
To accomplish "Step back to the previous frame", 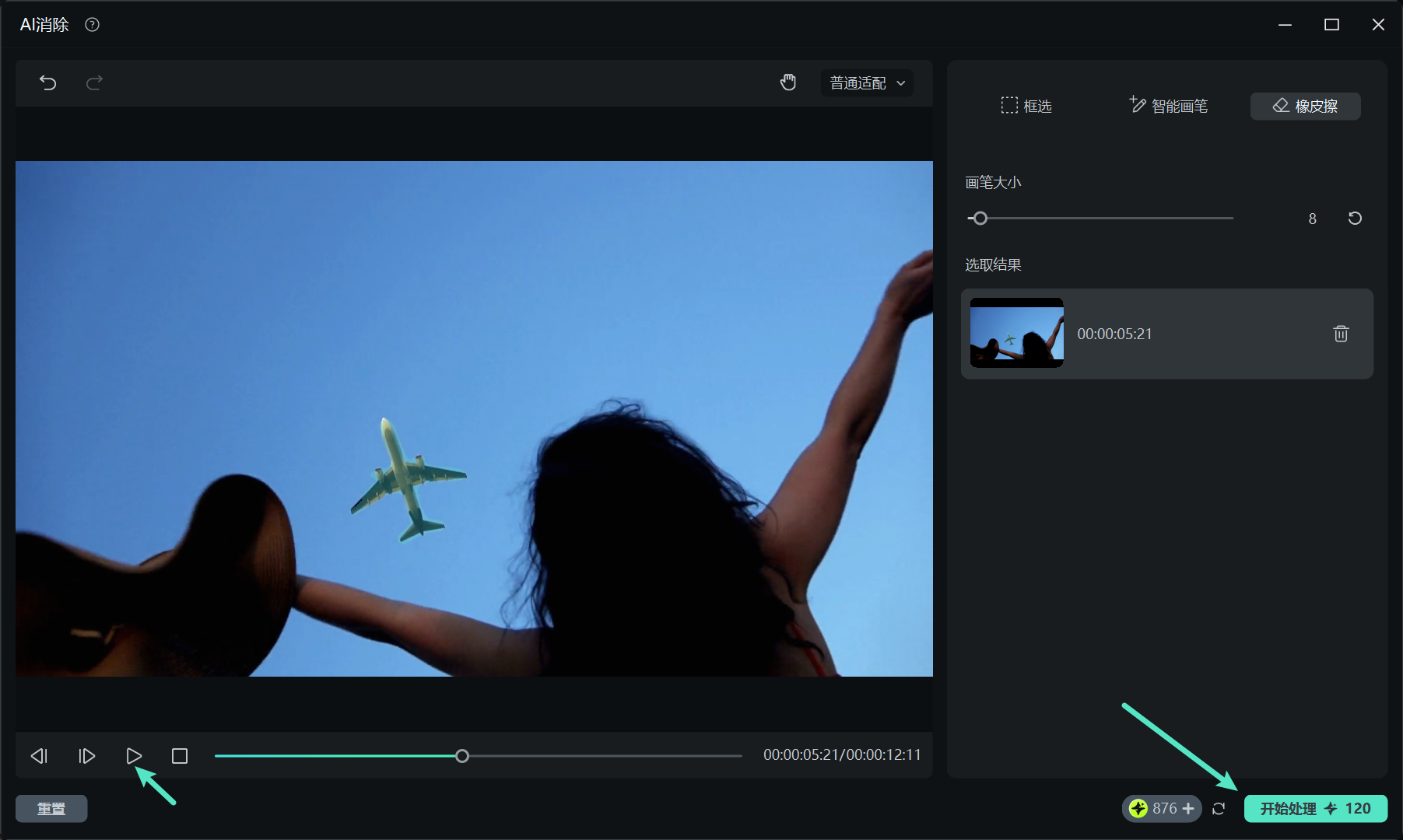I will [x=39, y=756].
